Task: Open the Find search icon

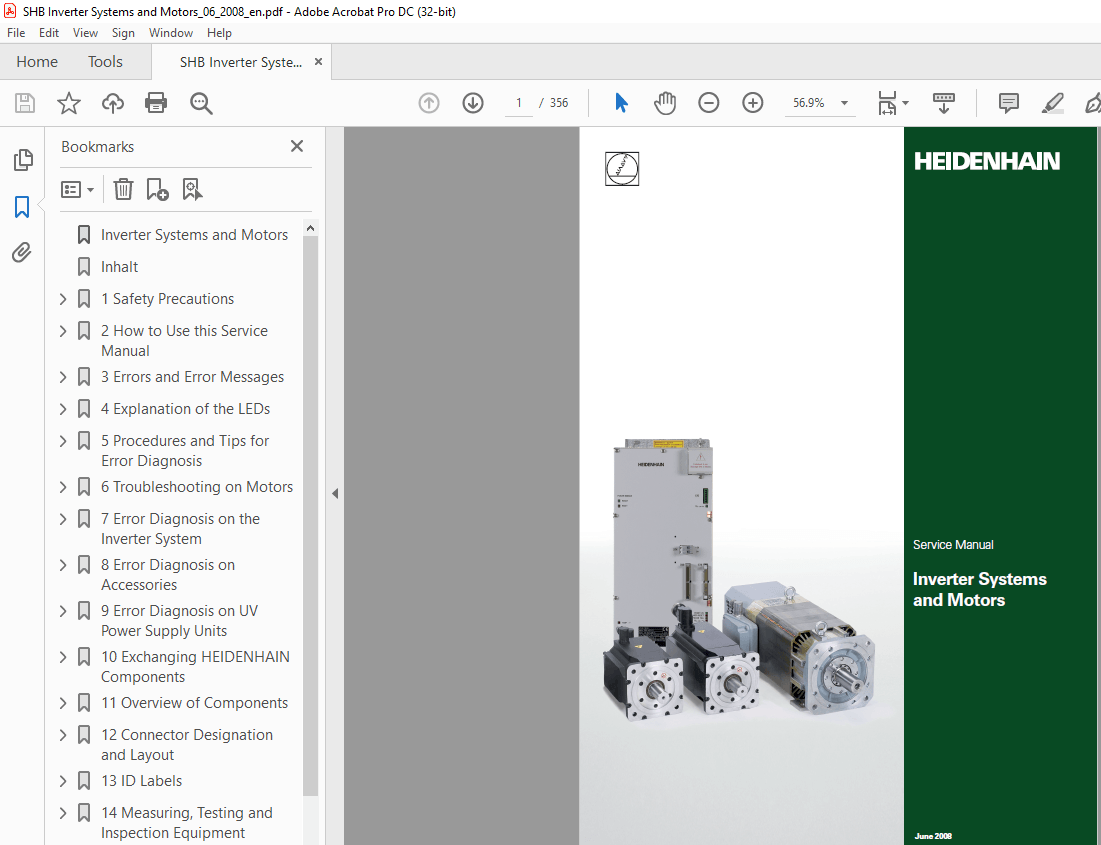Action: point(200,103)
